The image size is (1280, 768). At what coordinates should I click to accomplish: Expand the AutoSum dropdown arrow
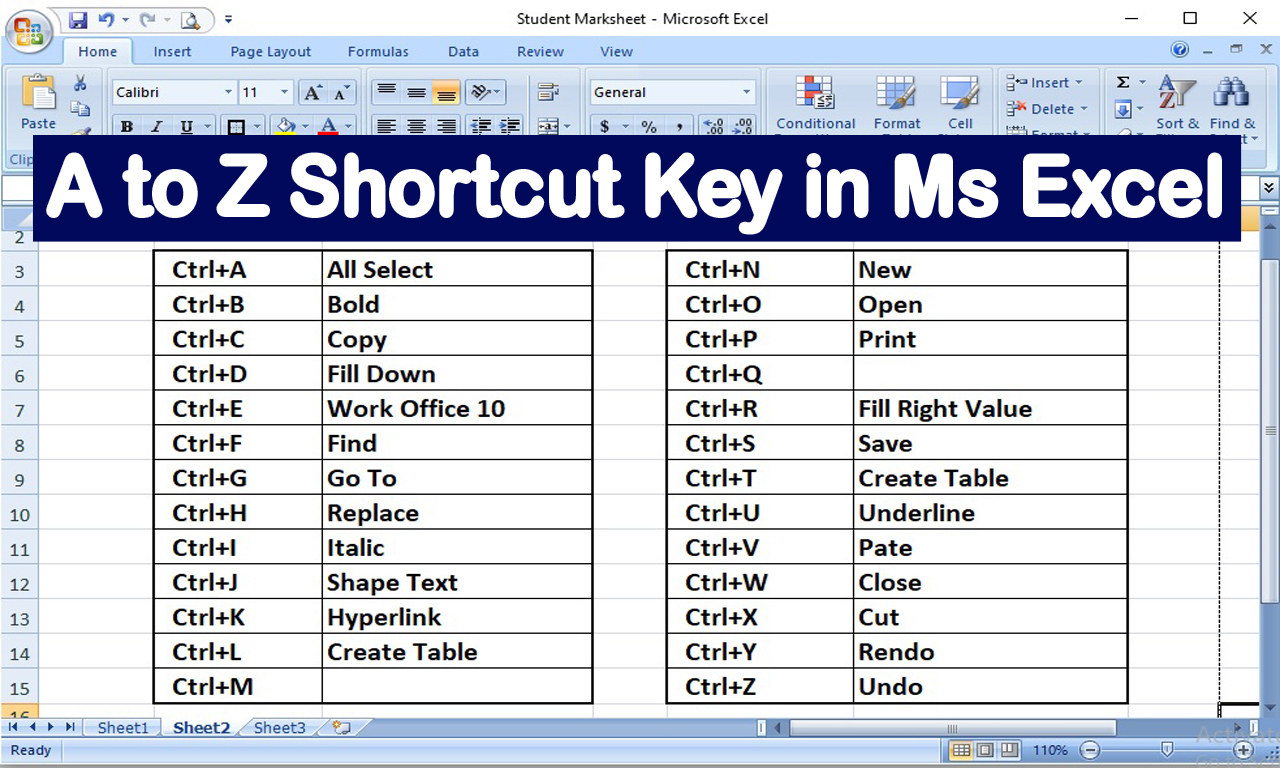click(x=1141, y=82)
